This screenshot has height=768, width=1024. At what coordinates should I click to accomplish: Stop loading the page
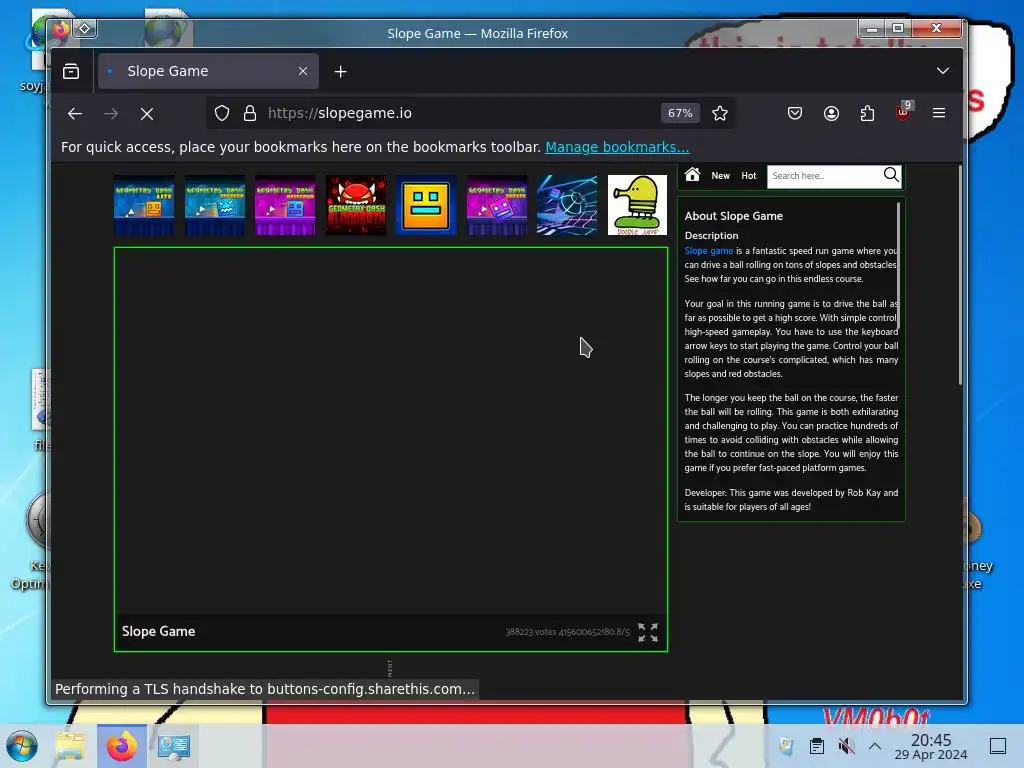pos(147,114)
